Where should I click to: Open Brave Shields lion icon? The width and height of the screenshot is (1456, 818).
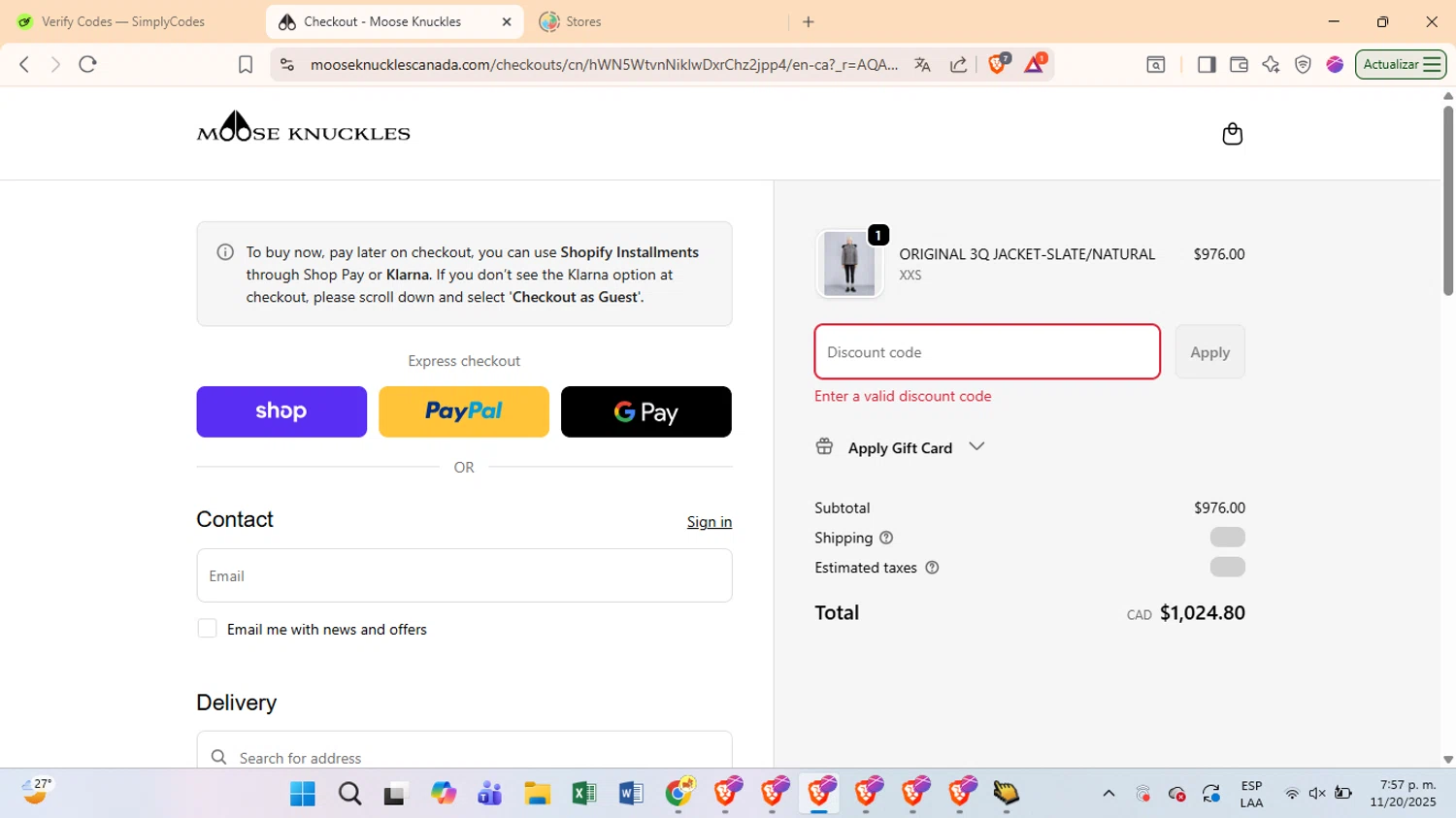coord(998,64)
